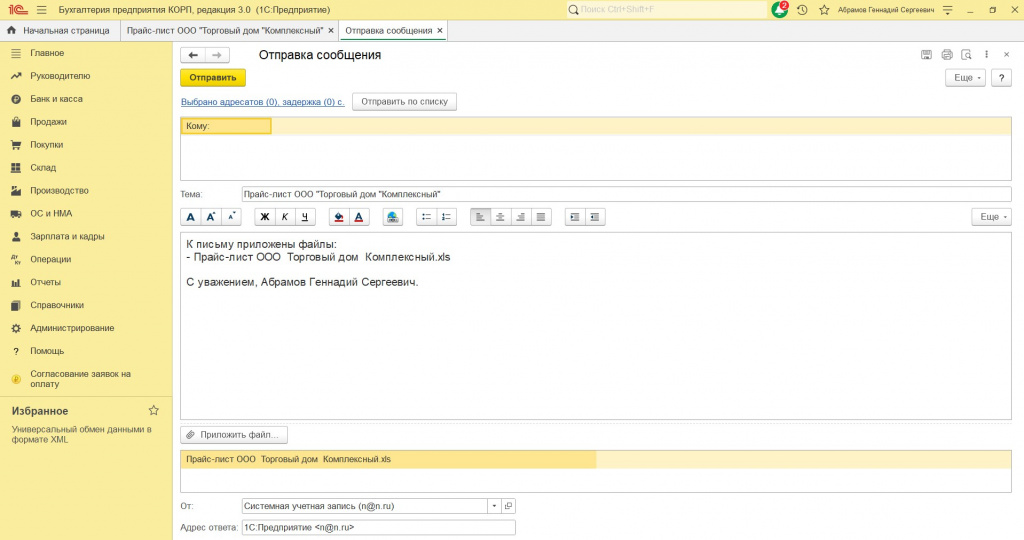
Task: Close the Прайс-лист tab
Action: [x=331, y=31]
